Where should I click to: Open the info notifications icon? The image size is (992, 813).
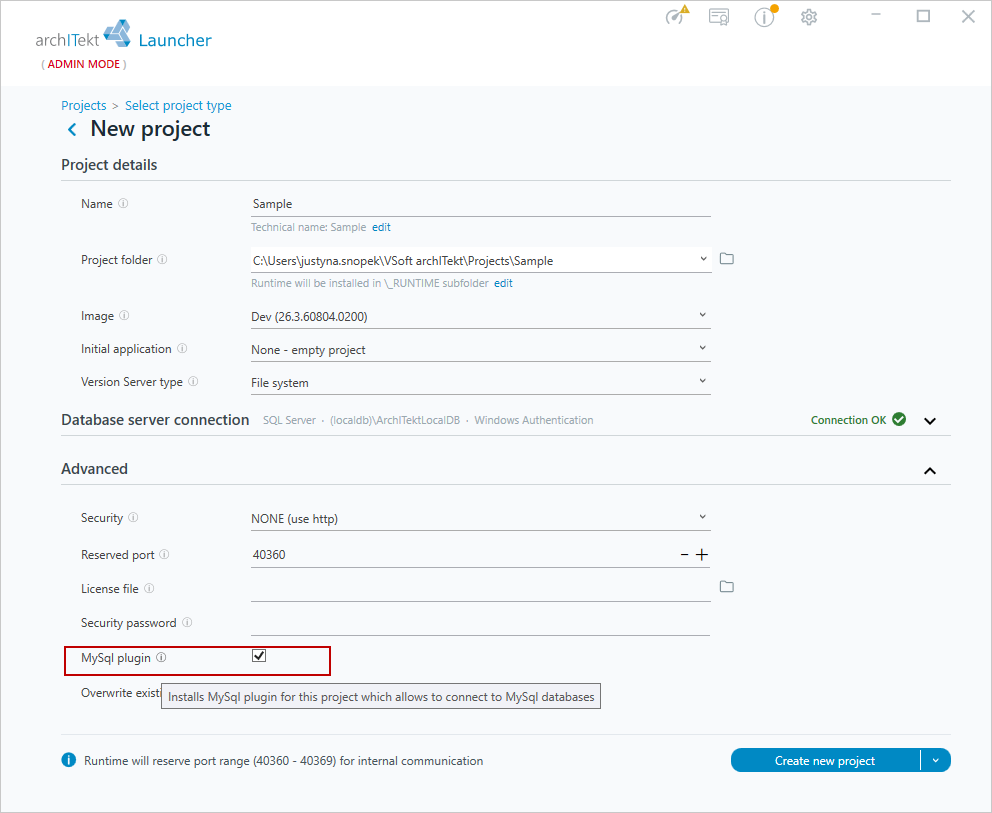[x=765, y=16]
